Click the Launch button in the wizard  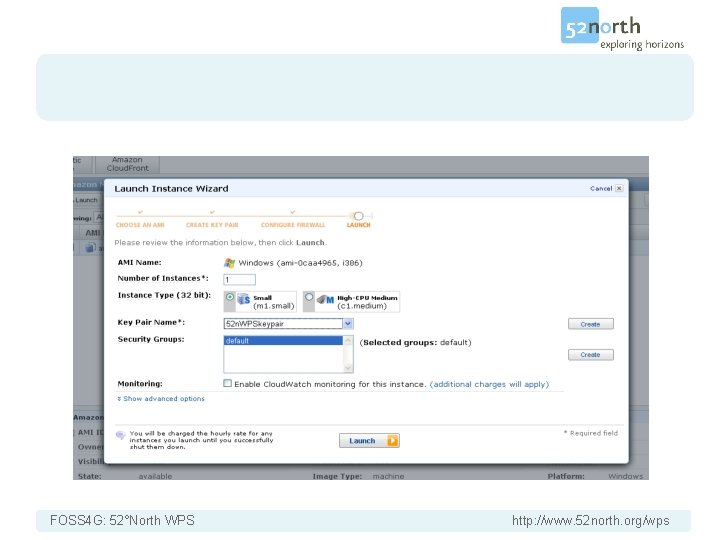(369, 440)
